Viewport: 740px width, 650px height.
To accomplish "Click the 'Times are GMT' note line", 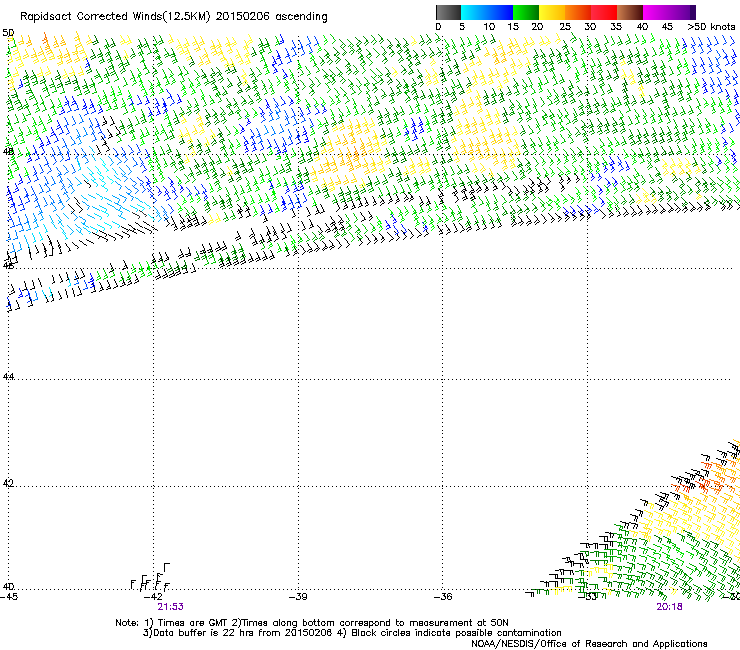I will pos(312,623).
